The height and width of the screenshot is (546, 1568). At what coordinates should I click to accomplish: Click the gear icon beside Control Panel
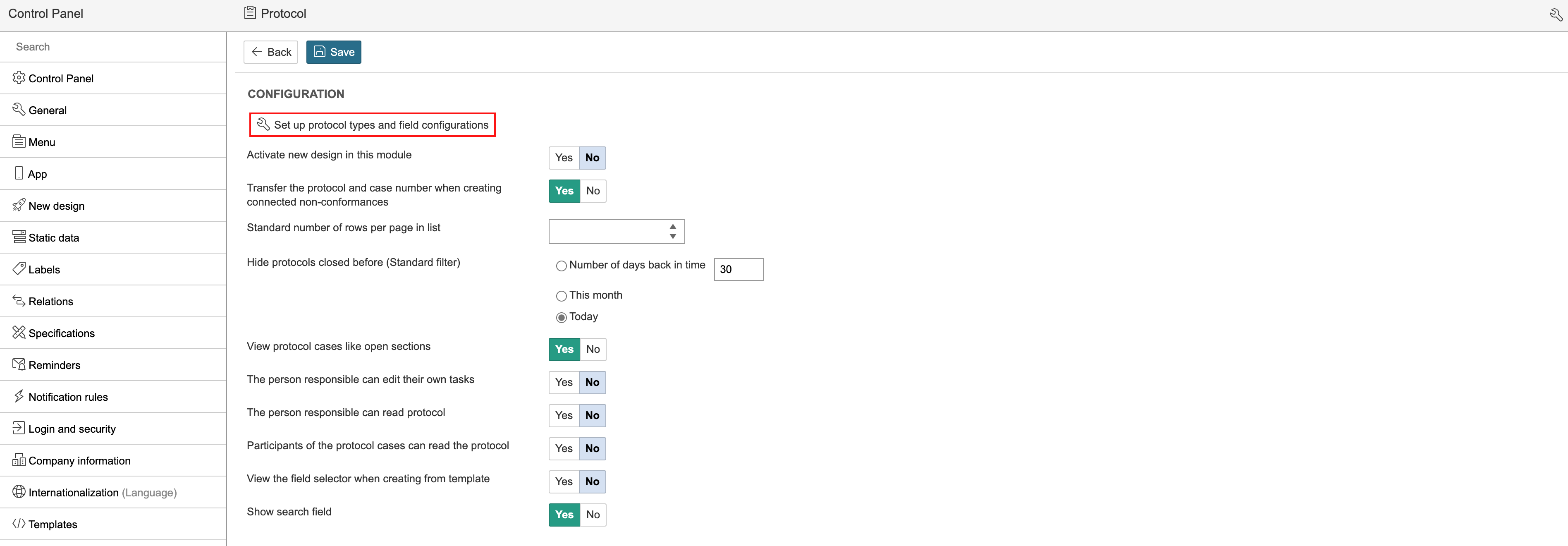click(x=19, y=78)
